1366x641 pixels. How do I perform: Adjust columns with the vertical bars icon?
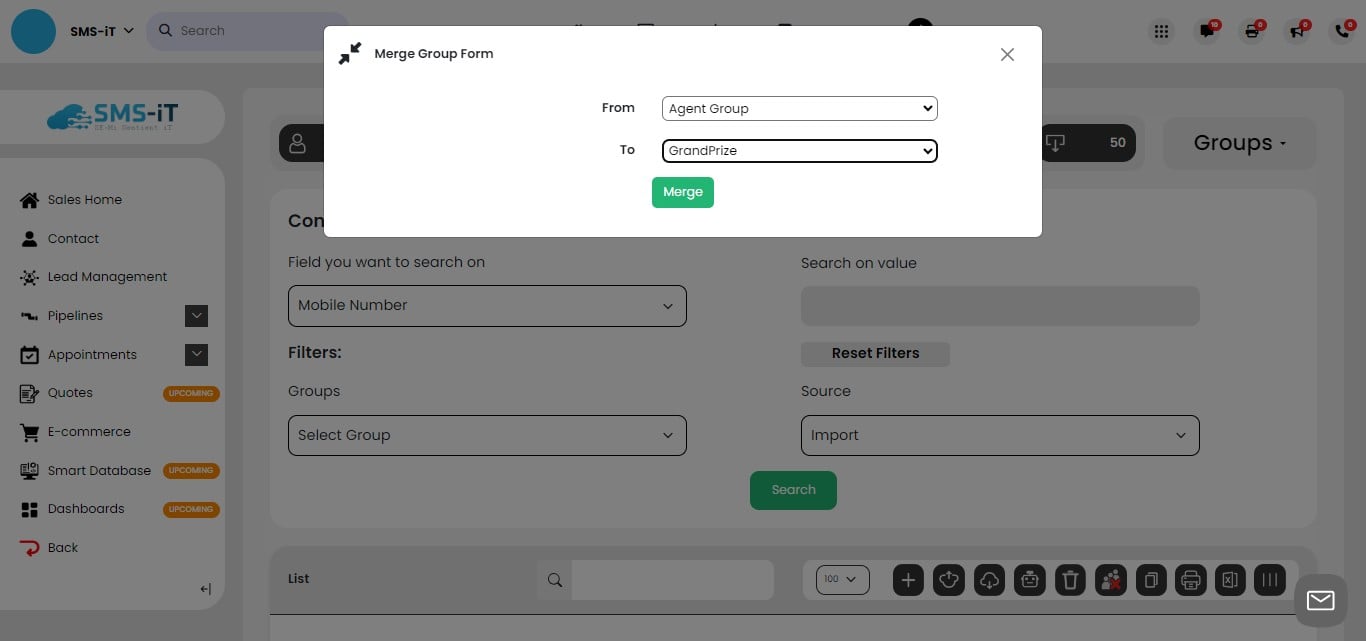(x=1270, y=579)
